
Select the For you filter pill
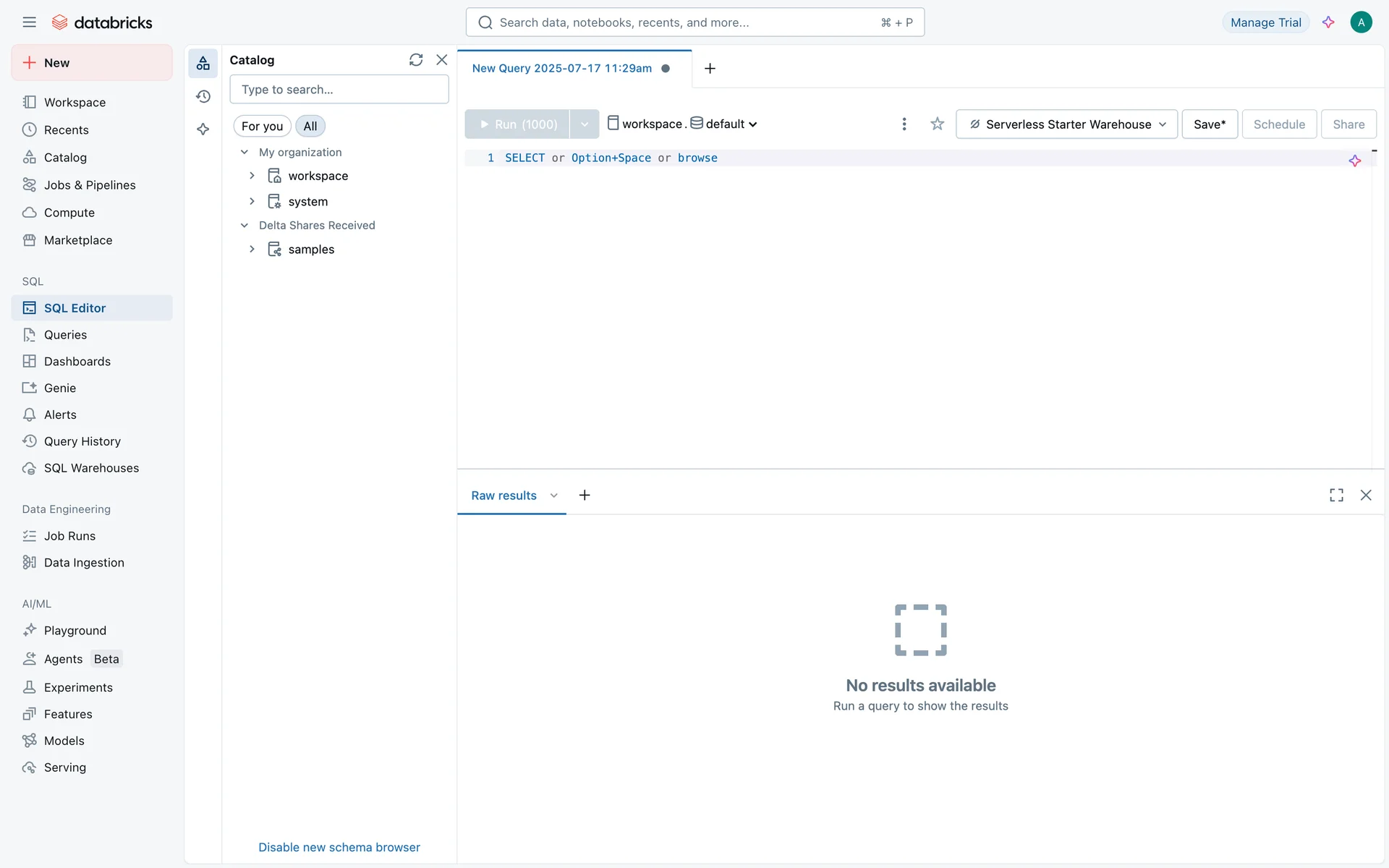pyautogui.click(x=262, y=127)
